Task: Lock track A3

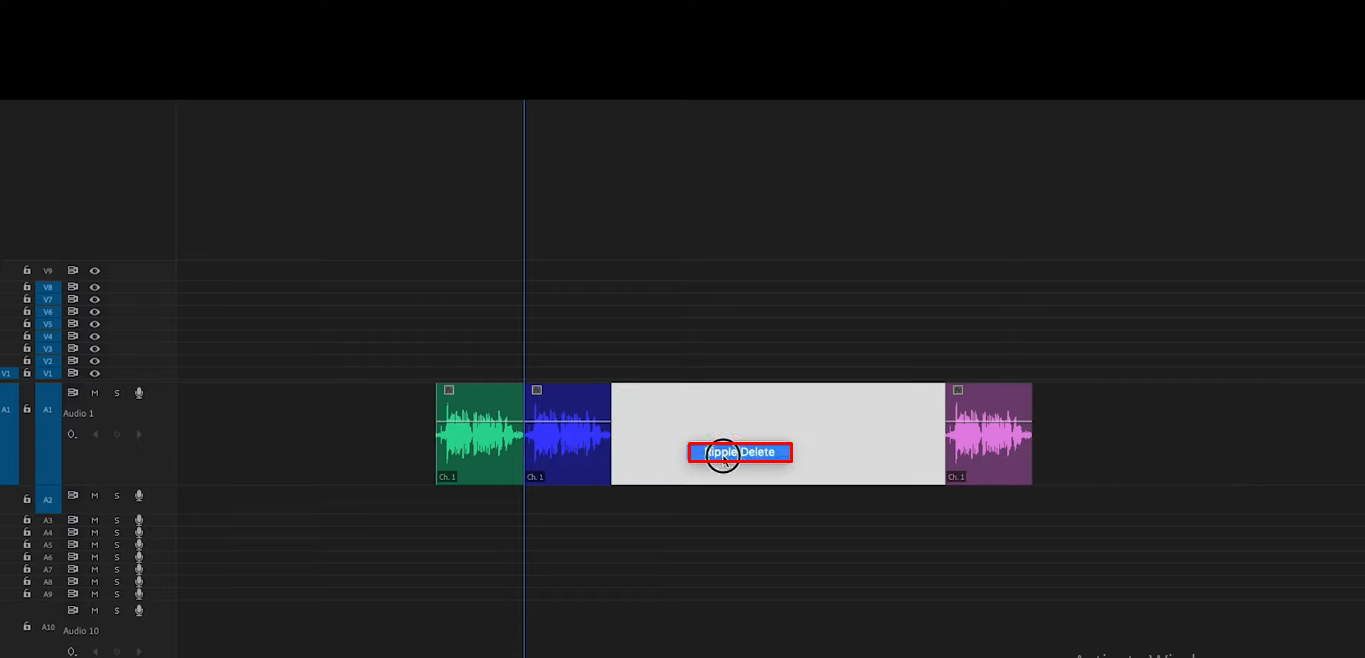Action: (x=26, y=520)
